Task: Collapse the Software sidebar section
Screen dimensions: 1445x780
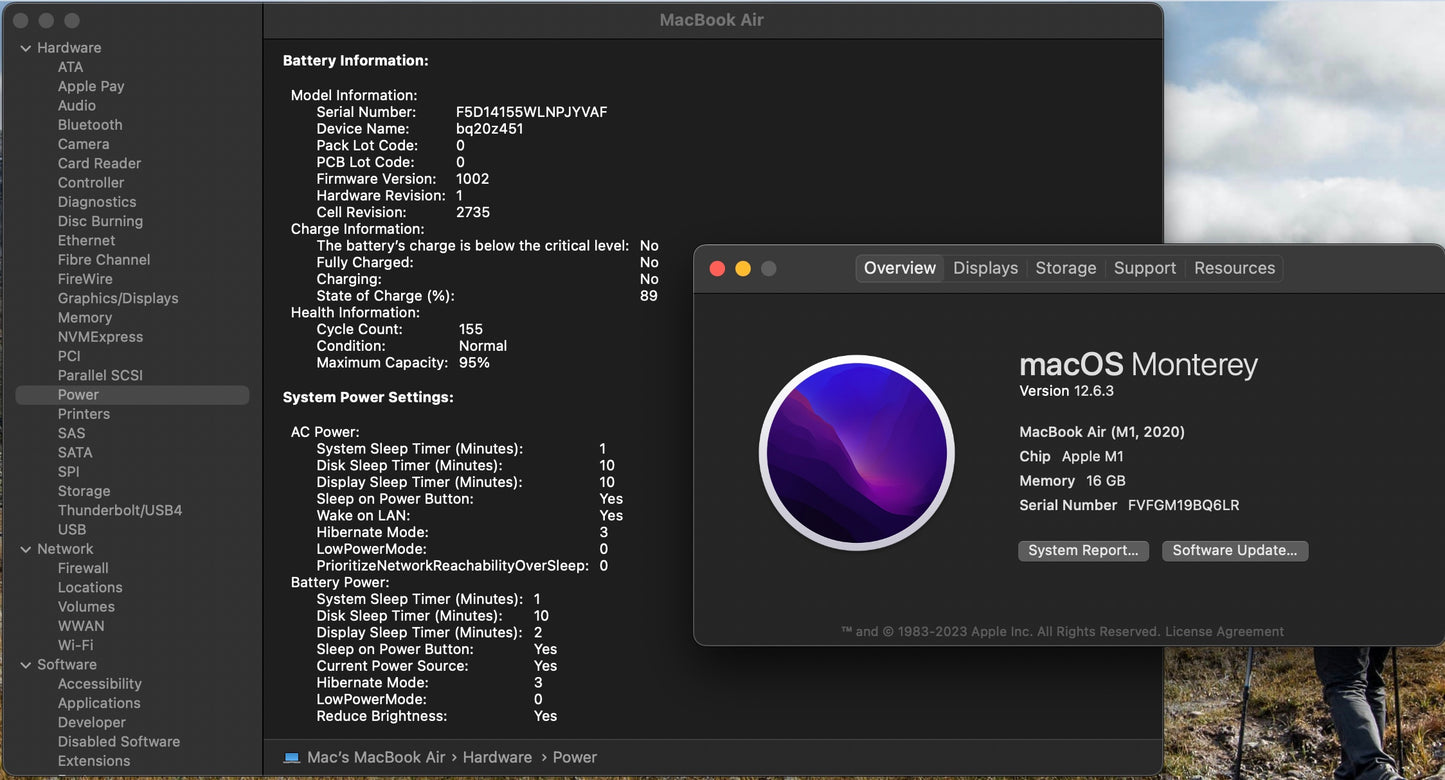Action: pyautogui.click(x=25, y=665)
